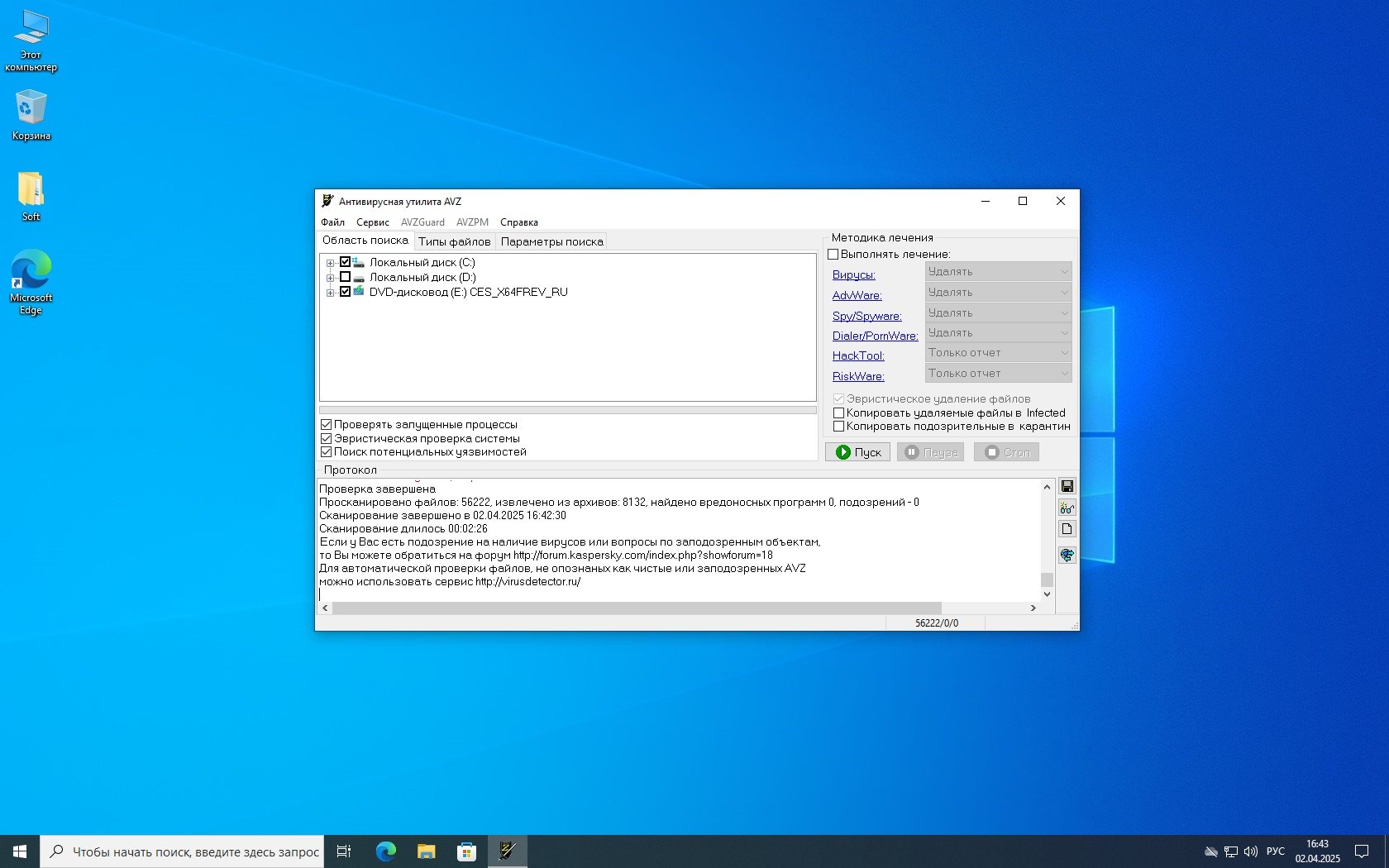Click the globe icon beside the protocol
This screenshot has height=868, width=1389.
pos(1067,555)
